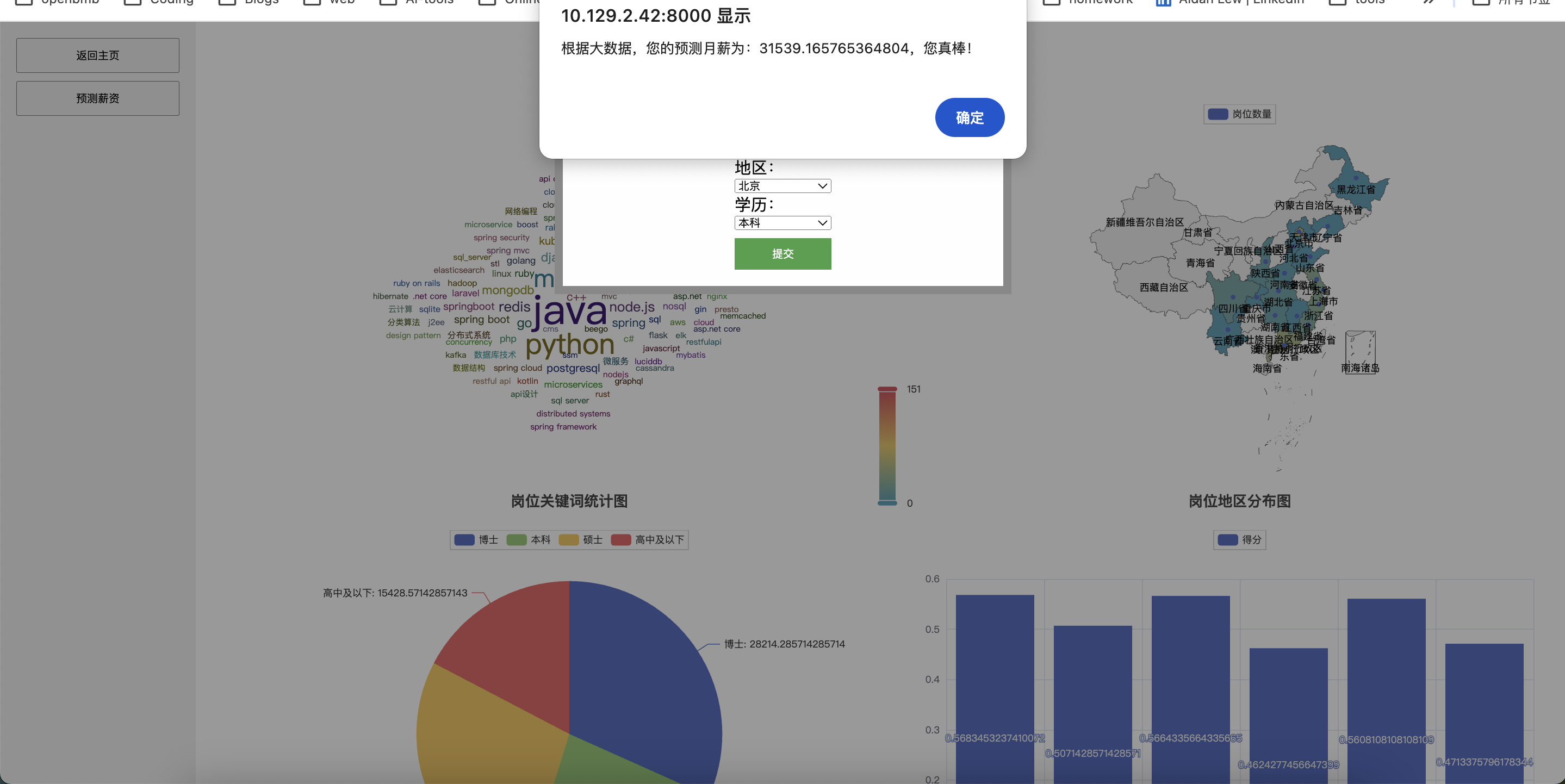Click the word node.js in the word cloud
The height and width of the screenshot is (784, 1565).
(632, 307)
